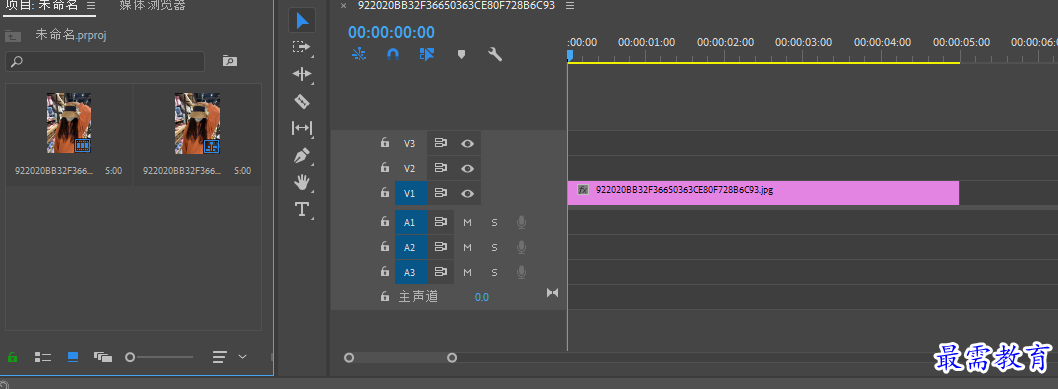Select the Ripple Edit tool

click(x=302, y=74)
